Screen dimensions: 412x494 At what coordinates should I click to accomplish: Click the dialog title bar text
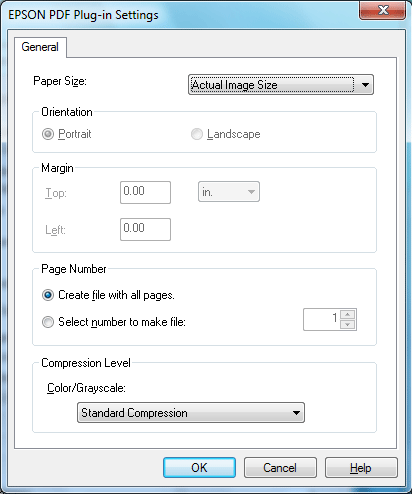click(83, 15)
